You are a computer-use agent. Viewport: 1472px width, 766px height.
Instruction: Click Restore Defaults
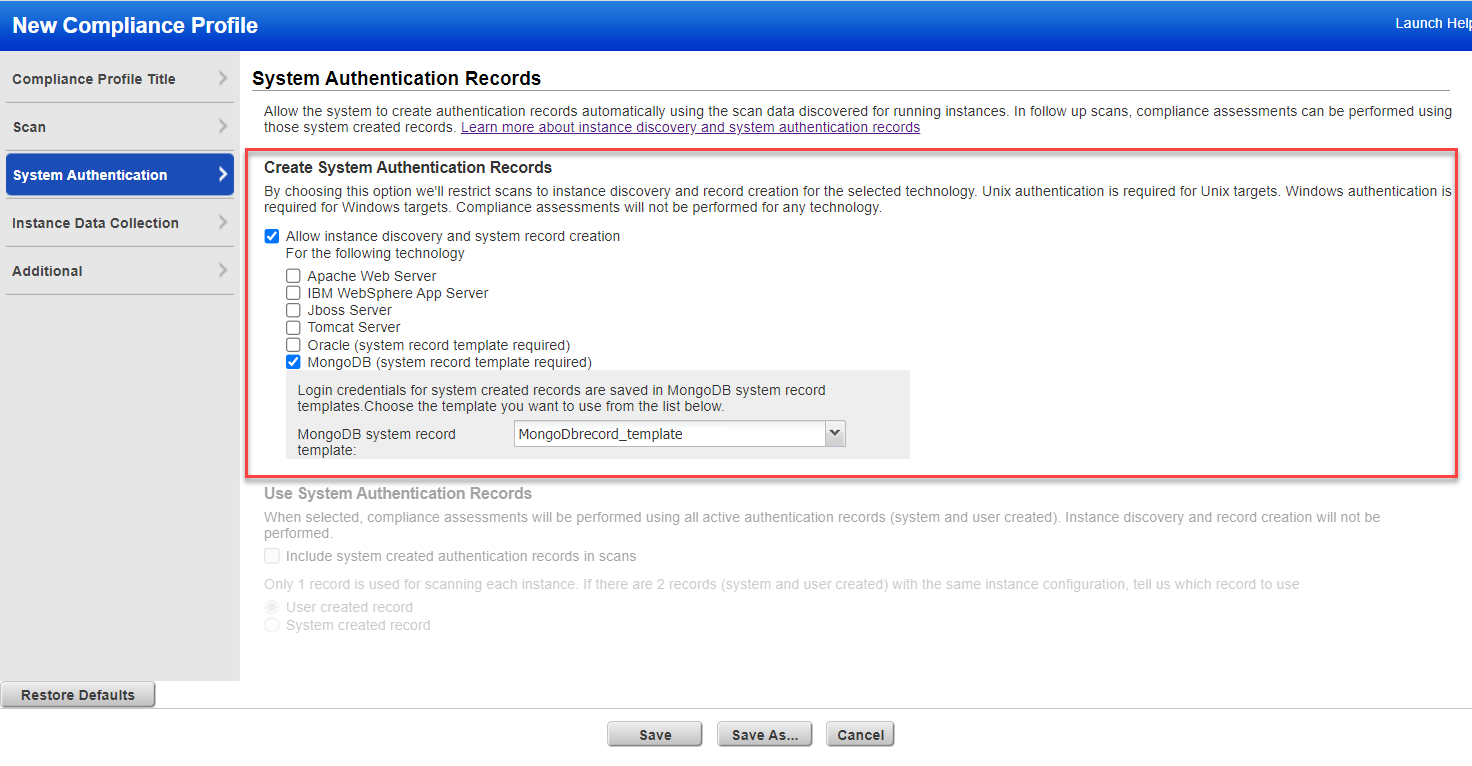[77, 694]
